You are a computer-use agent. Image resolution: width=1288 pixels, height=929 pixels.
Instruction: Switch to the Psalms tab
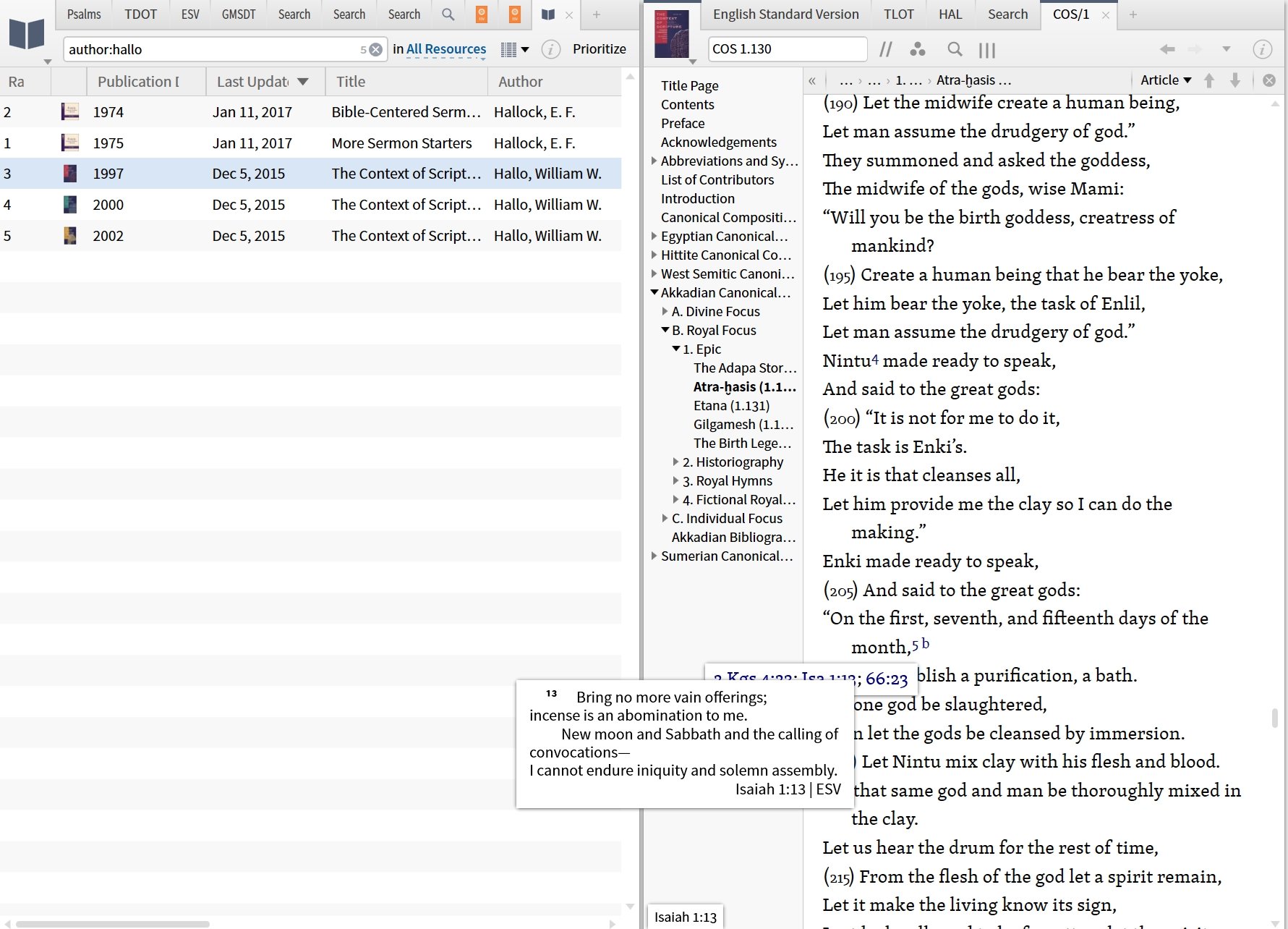click(x=84, y=14)
